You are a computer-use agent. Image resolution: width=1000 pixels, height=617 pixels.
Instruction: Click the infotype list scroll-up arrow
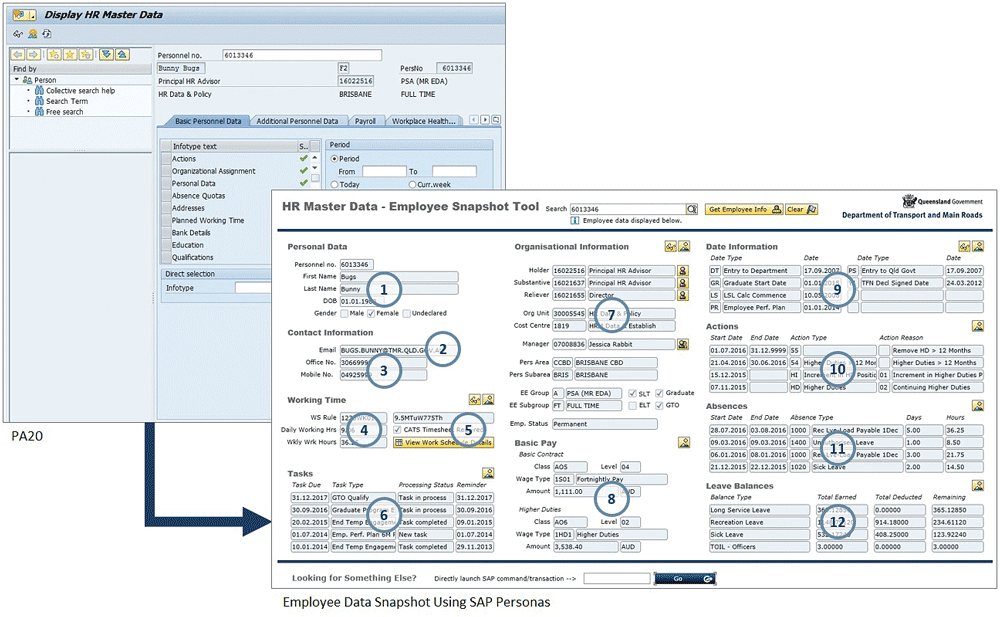314,158
